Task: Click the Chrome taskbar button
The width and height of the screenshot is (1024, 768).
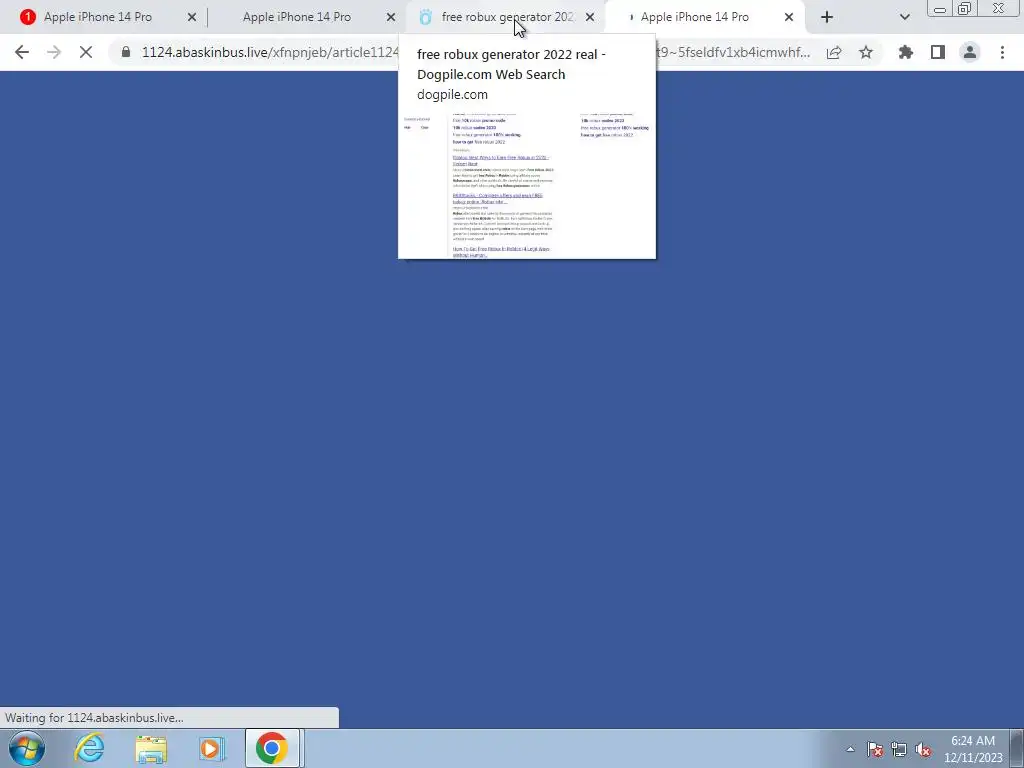Action: click(272, 748)
